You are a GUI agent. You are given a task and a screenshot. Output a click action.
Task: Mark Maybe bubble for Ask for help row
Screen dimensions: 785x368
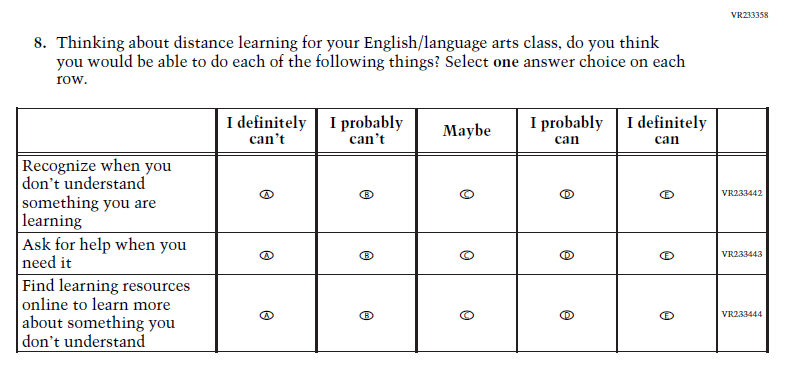[x=467, y=255]
